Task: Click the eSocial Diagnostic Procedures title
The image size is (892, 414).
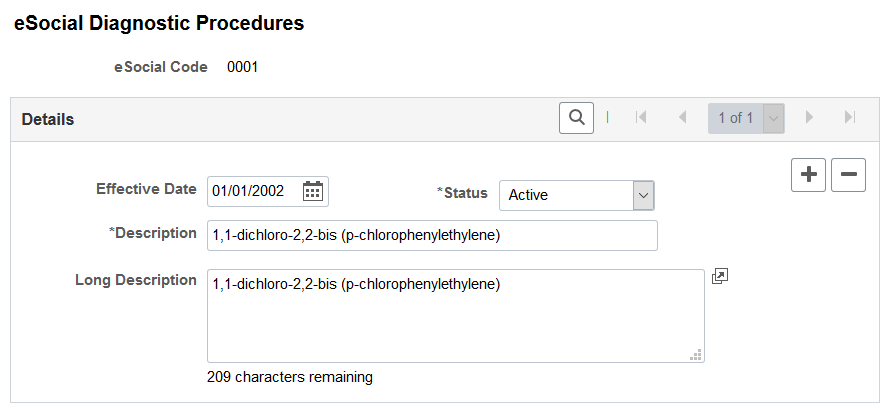Action: coord(159,23)
